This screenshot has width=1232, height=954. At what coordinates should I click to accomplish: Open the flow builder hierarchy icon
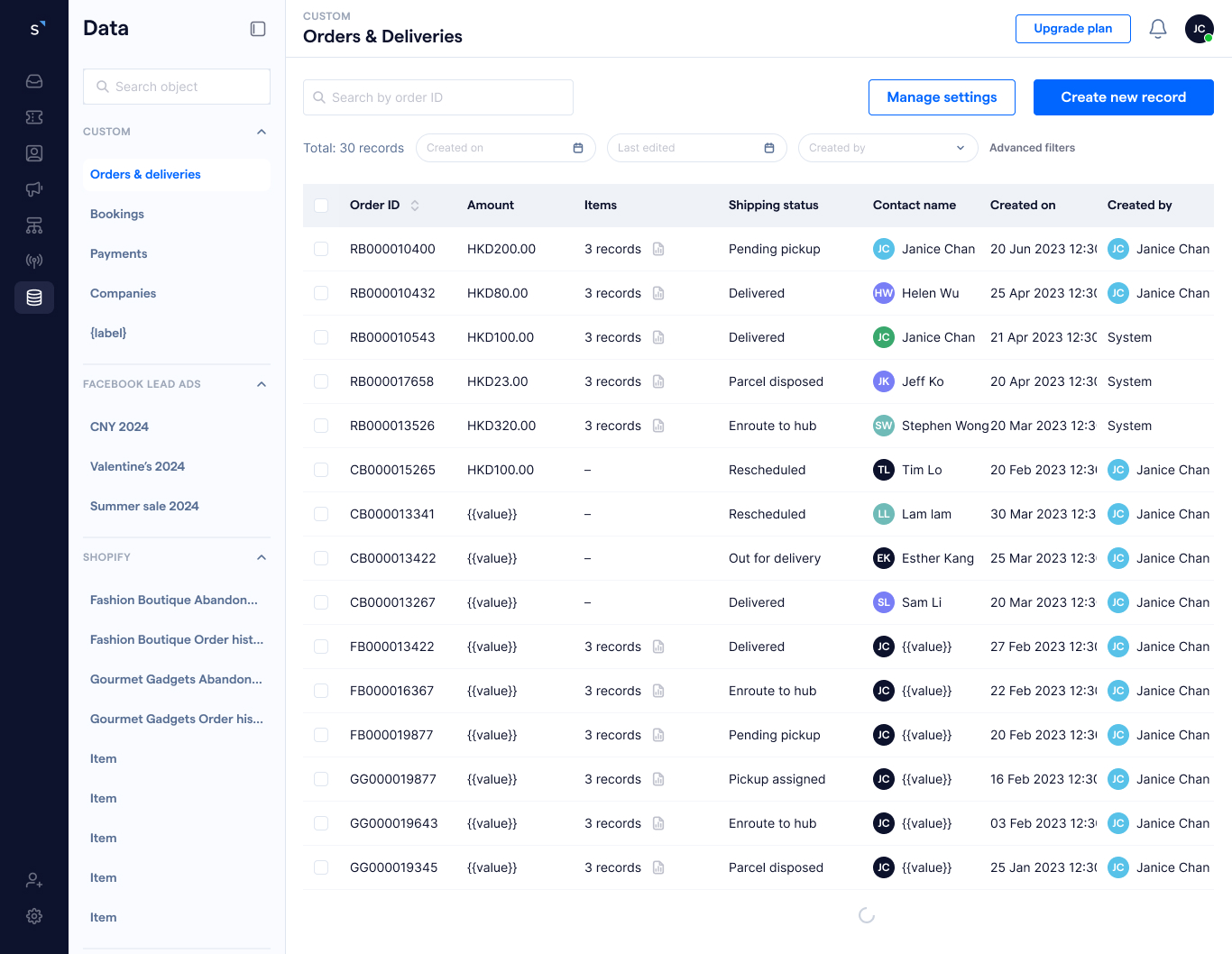pyautogui.click(x=34, y=225)
